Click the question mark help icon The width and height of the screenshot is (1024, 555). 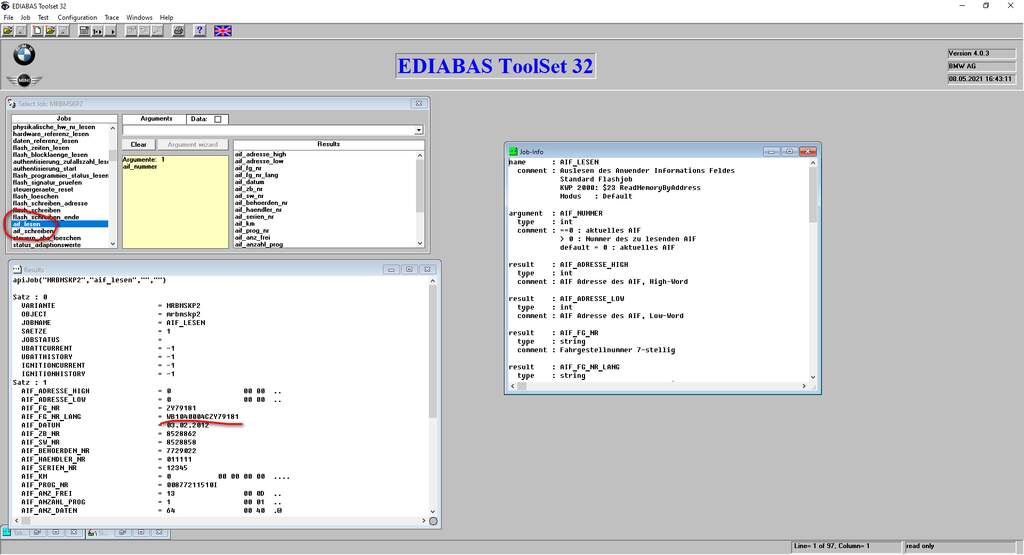(199, 31)
